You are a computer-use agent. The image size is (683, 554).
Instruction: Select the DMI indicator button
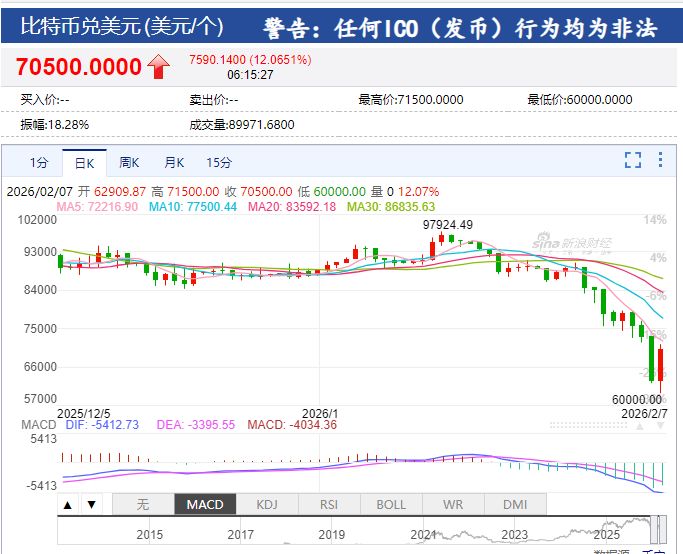click(514, 505)
